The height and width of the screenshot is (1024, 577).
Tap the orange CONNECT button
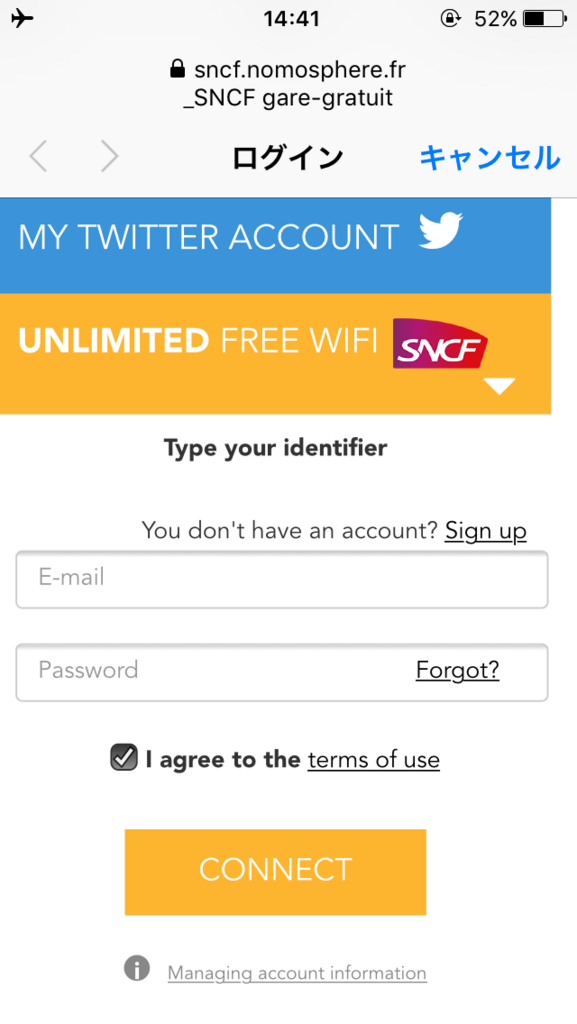pyautogui.click(x=275, y=872)
